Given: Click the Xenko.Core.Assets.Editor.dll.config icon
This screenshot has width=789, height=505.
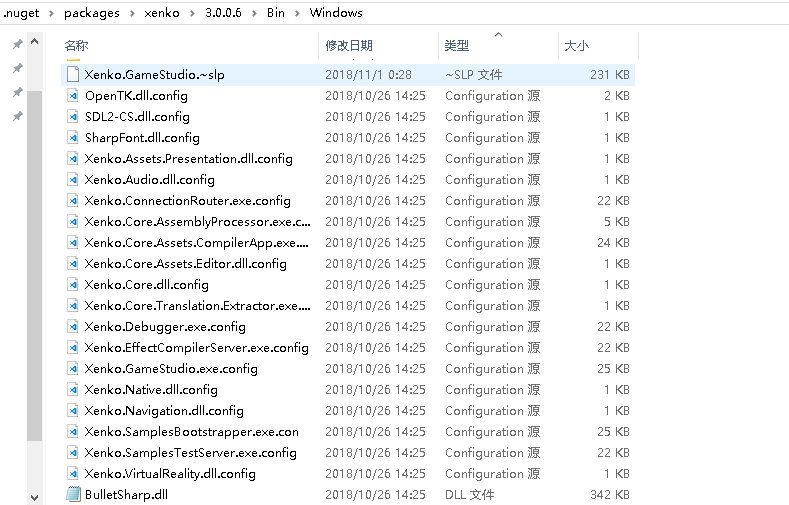Looking at the screenshot, I should (73, 264).
